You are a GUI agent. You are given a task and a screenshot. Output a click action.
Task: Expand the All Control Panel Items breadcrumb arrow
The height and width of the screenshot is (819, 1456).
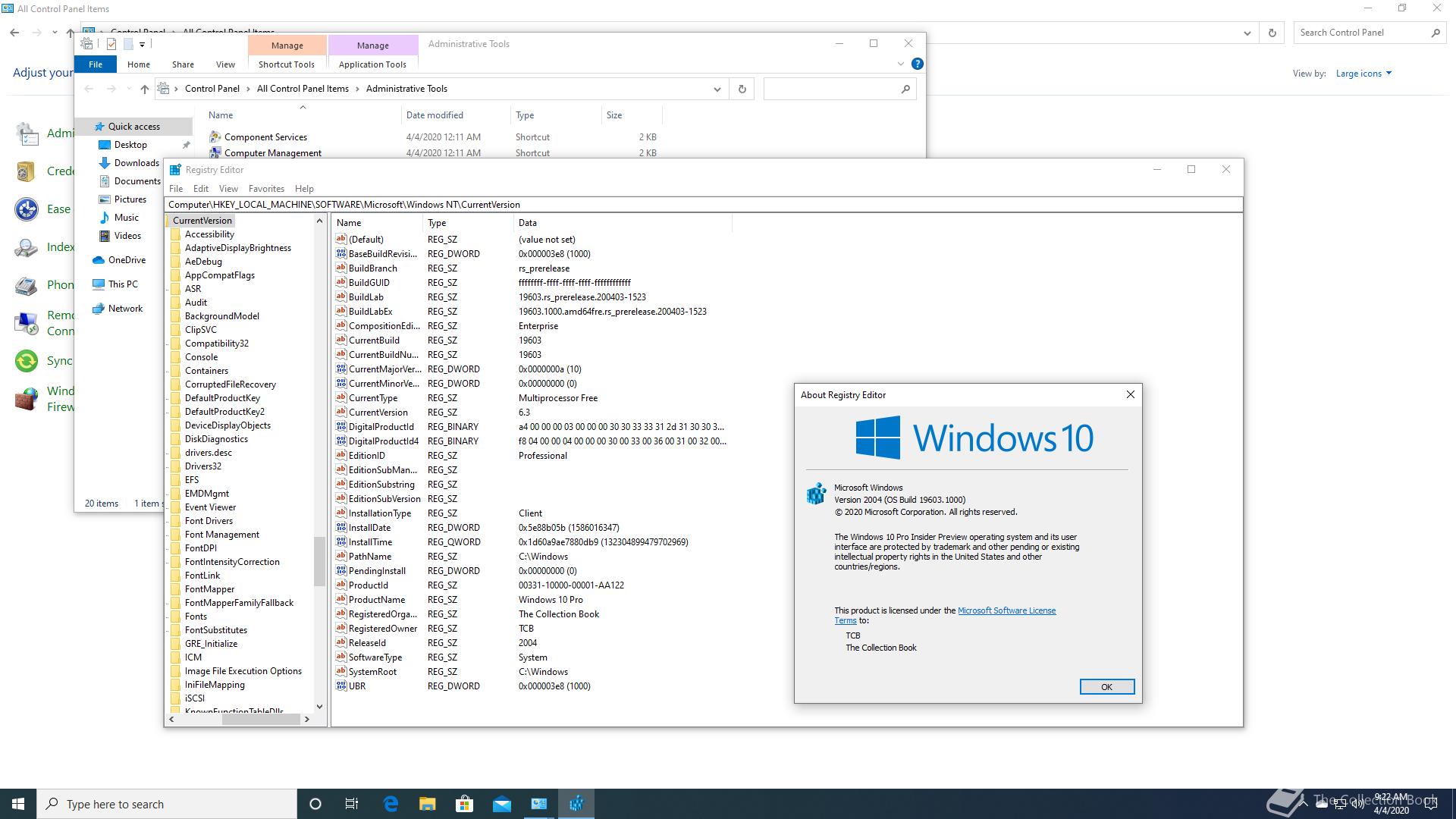click(357, 89)
